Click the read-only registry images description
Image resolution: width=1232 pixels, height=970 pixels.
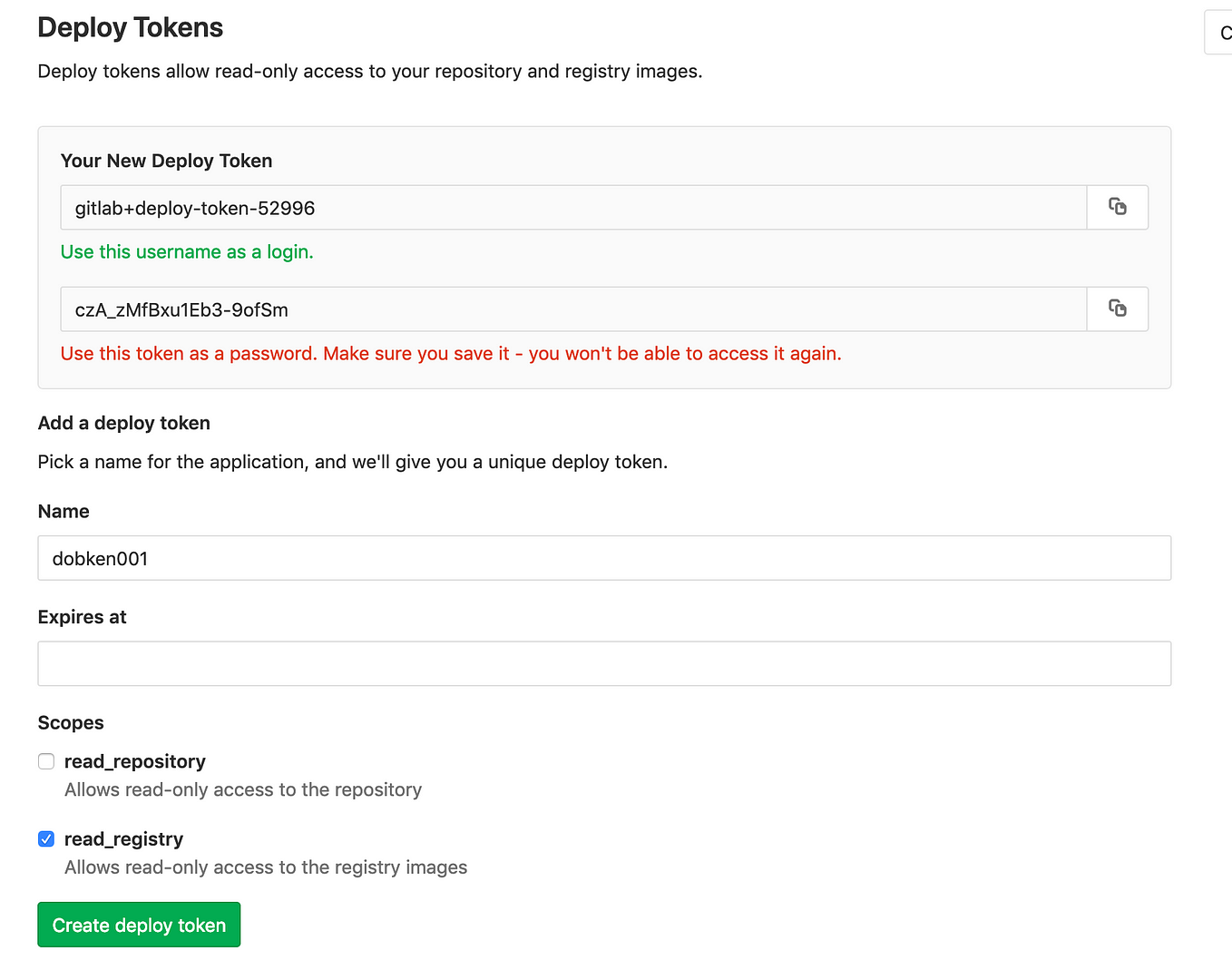click(266, 867)
